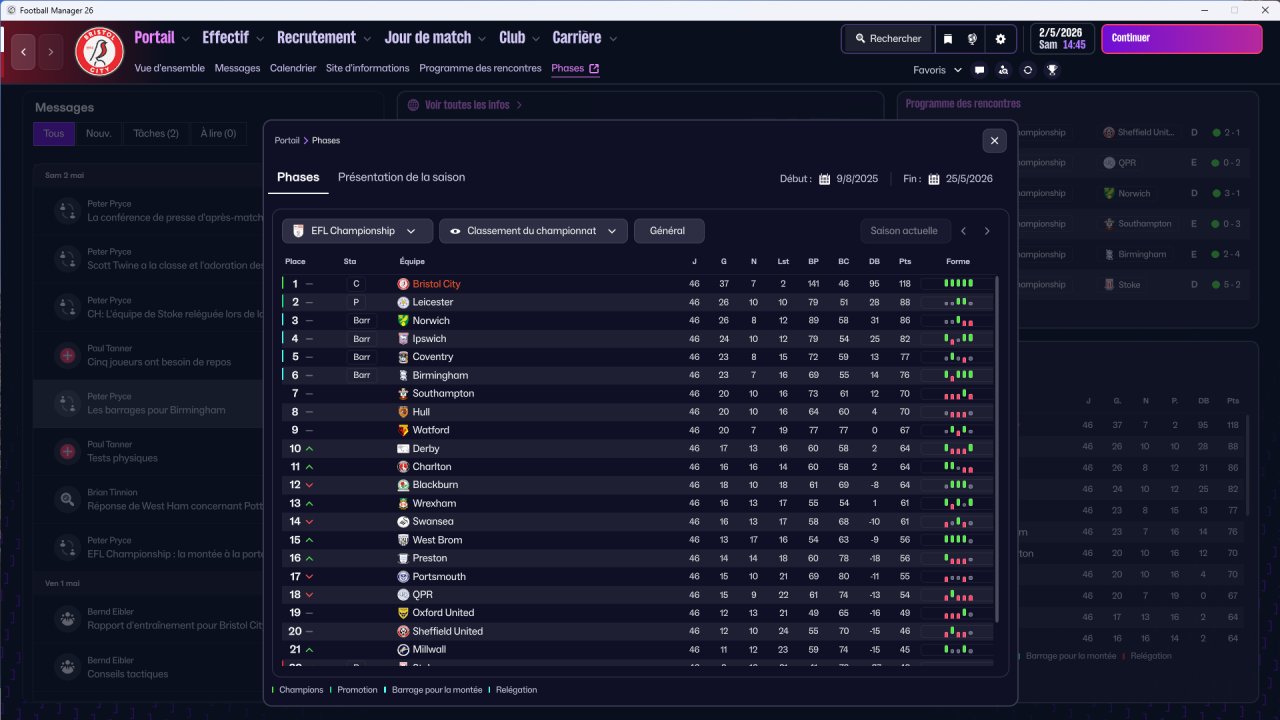Open the Début date calendar icon

click(x=825, y=179)
